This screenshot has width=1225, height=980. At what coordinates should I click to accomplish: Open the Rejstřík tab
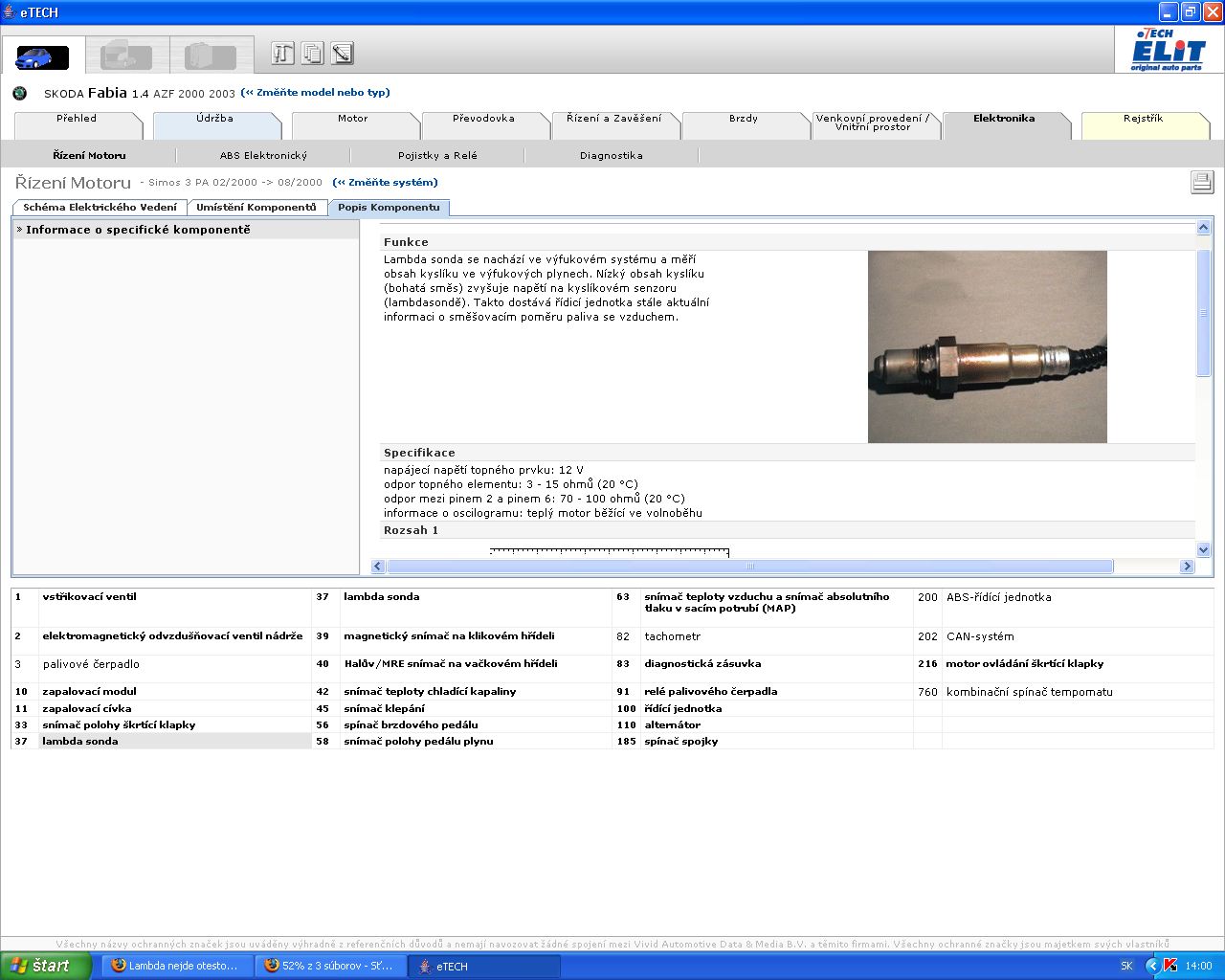pyautogui.click(x=1144, y=125)
